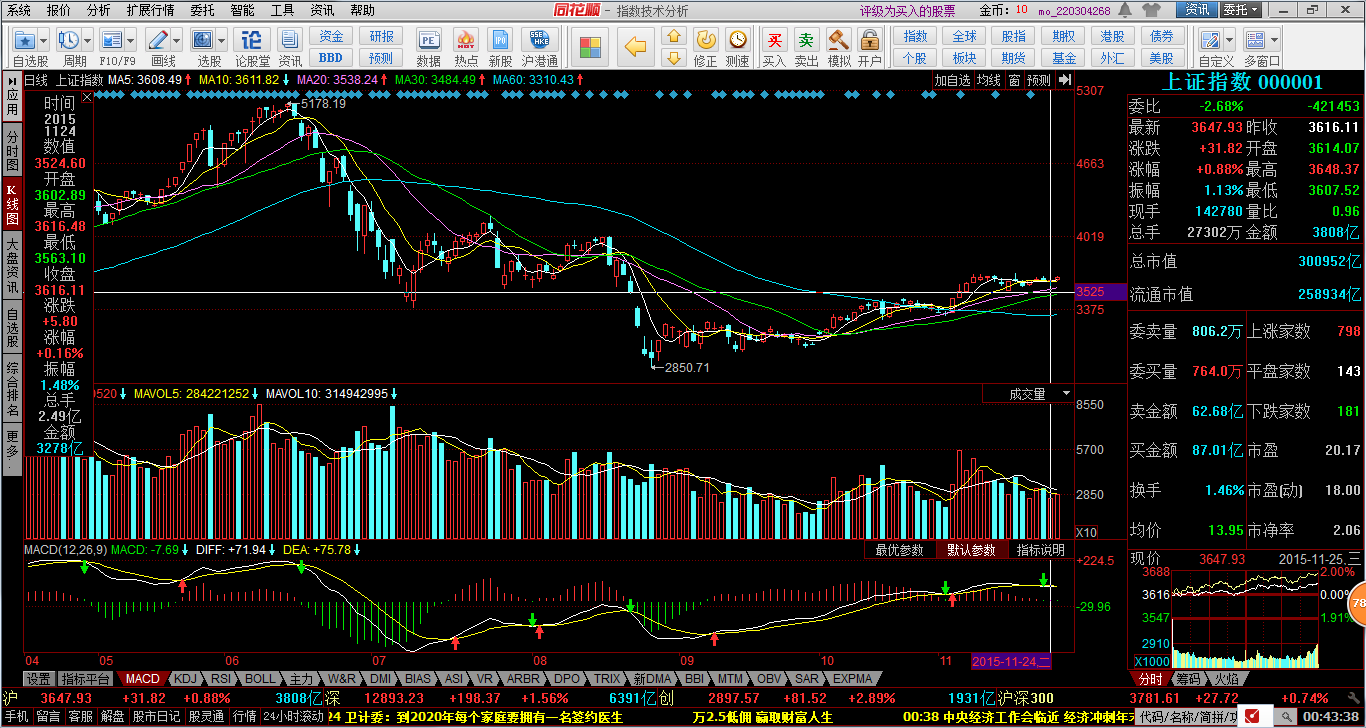Click the BBD toolbar button
Screen dimensions: 1366x728
(x=332, y=58)
